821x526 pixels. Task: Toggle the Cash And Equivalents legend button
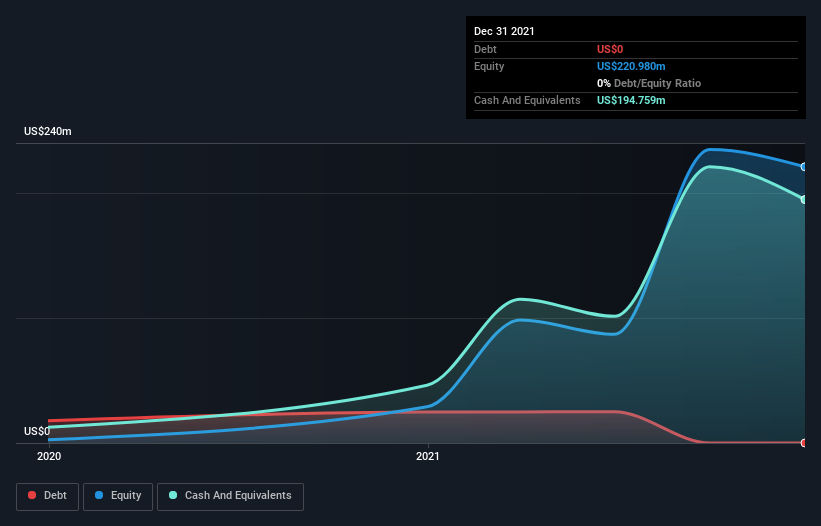[230, 496]
